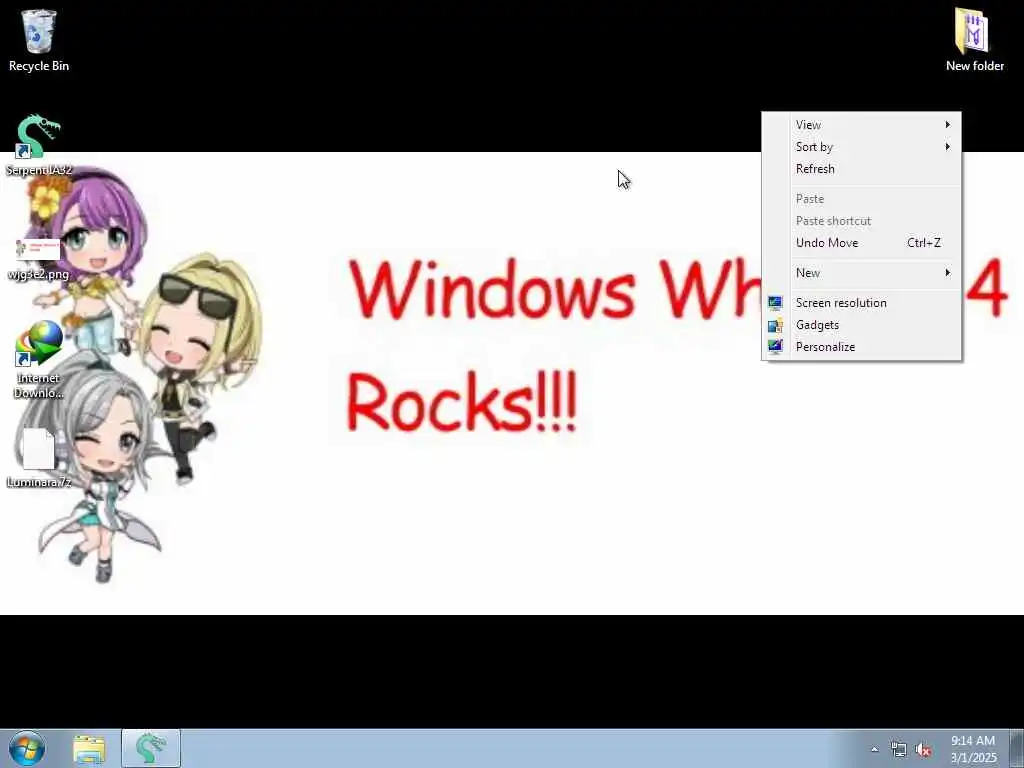Select the Serpent IA32 desktop shortcut
Screen dimensions: 1024x768
39,145
